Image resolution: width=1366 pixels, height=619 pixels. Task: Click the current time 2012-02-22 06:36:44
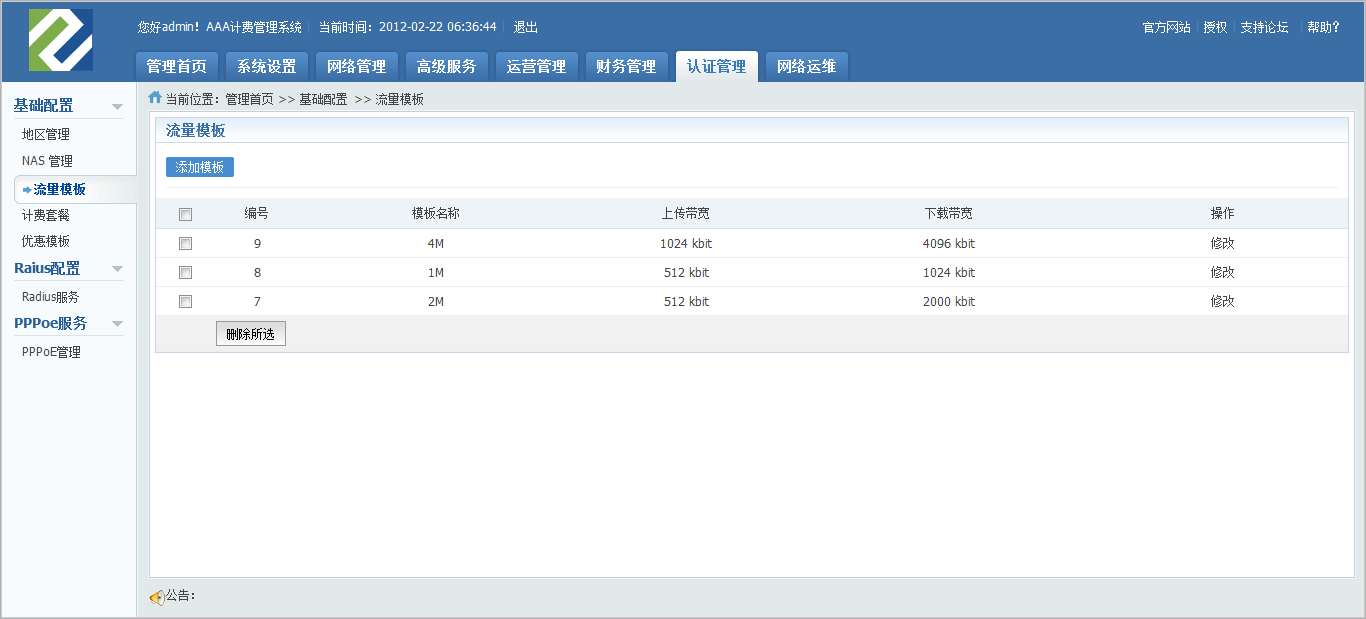pyautogui.click(x=438, y=27)
